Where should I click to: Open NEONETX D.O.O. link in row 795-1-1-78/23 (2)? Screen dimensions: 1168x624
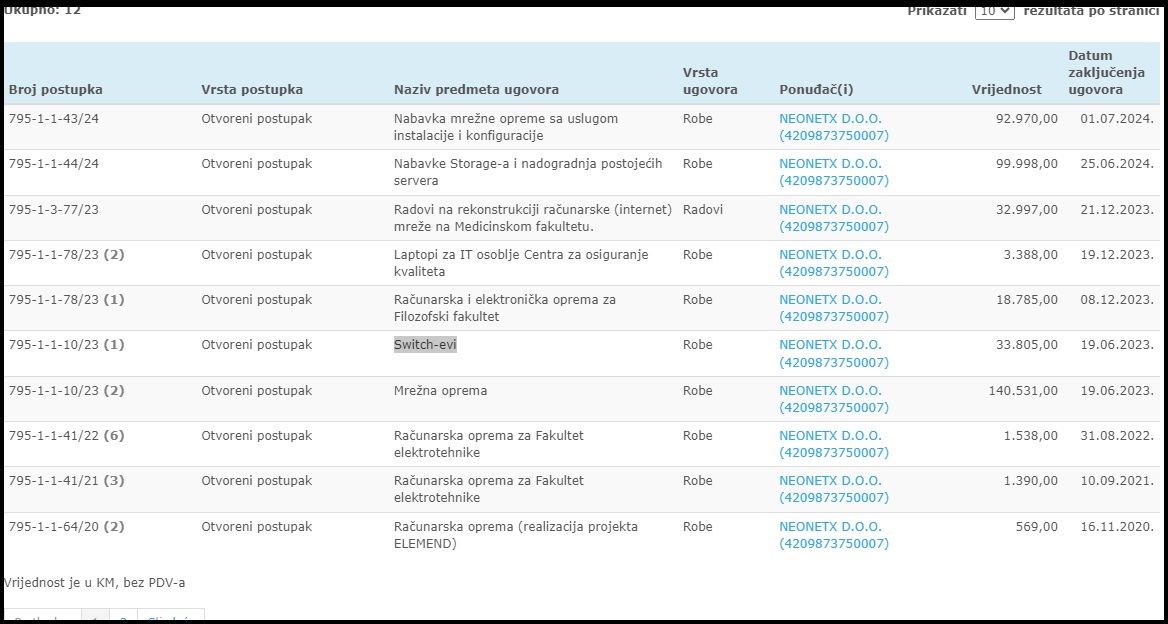point(834,263)
